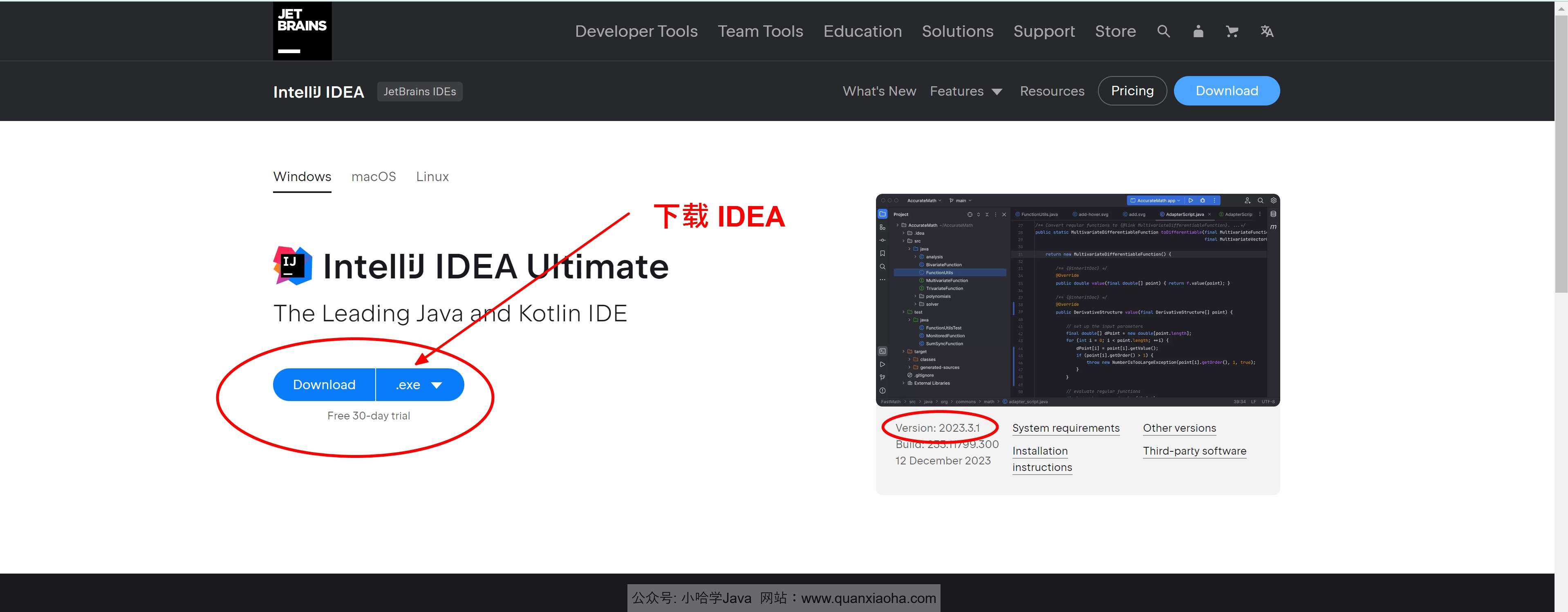
Task: Open Third-party software link
Action: coord(1194,451)
